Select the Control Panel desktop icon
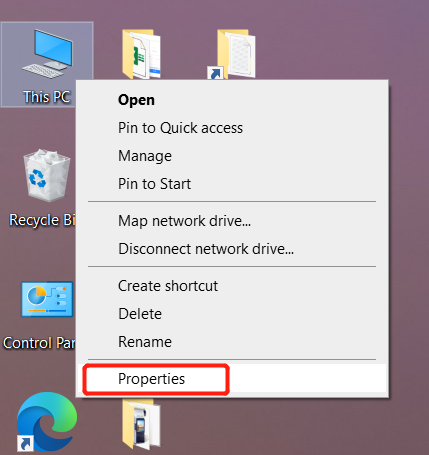This screenshot has height=455, width=429. click(x=47, y=299)
